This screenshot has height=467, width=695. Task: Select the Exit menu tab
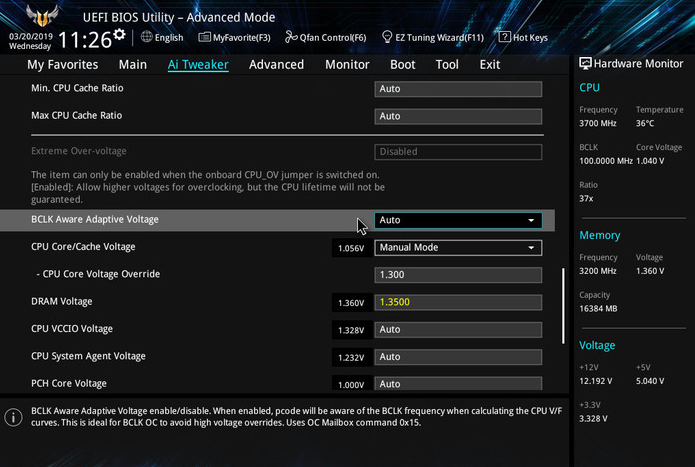tap(490, 64)
